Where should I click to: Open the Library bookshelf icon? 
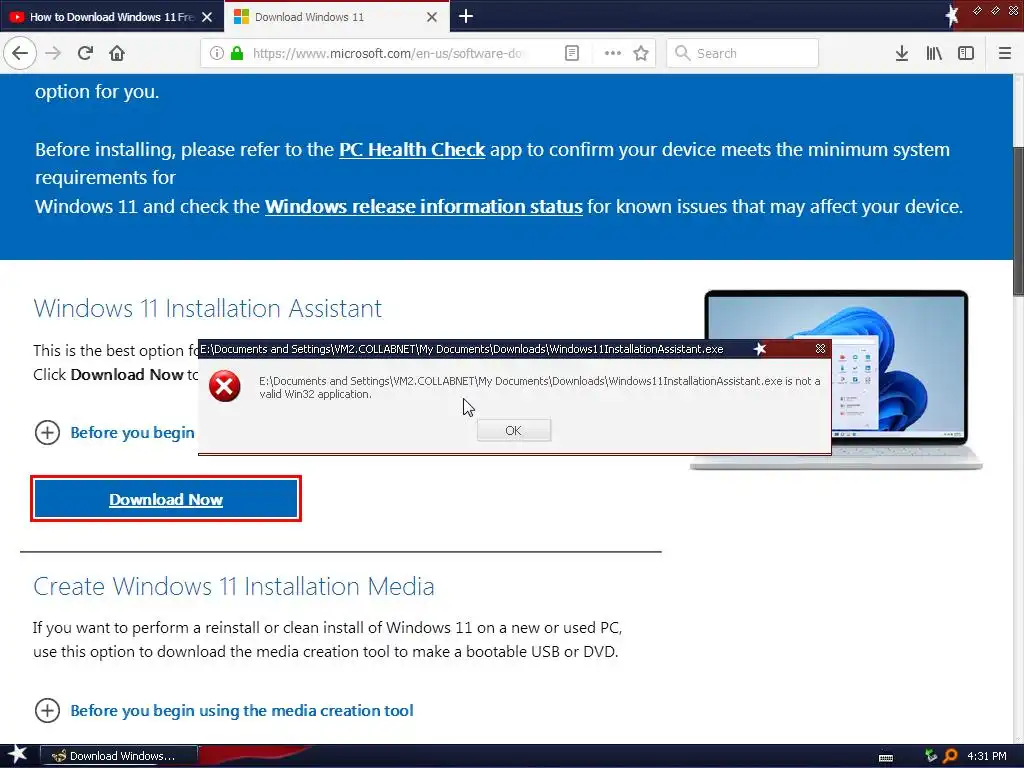click(934, 53)
